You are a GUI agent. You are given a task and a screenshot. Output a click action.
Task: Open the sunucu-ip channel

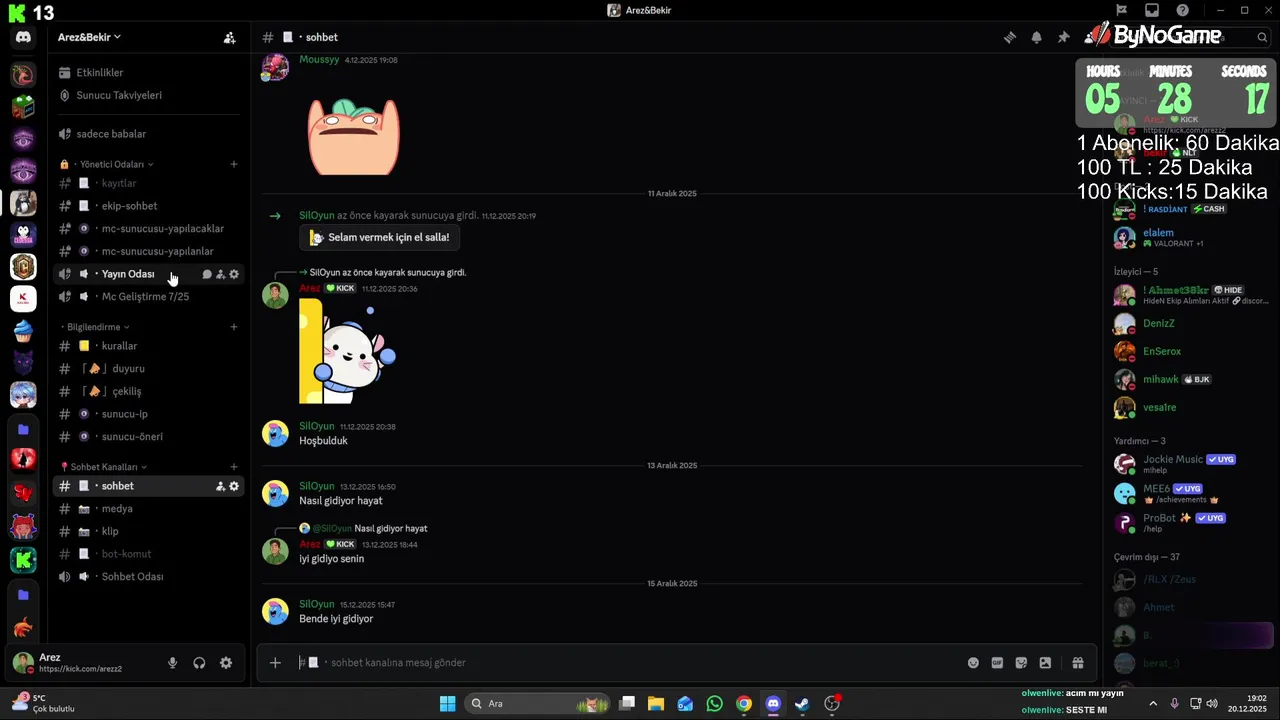coord(149,414)
